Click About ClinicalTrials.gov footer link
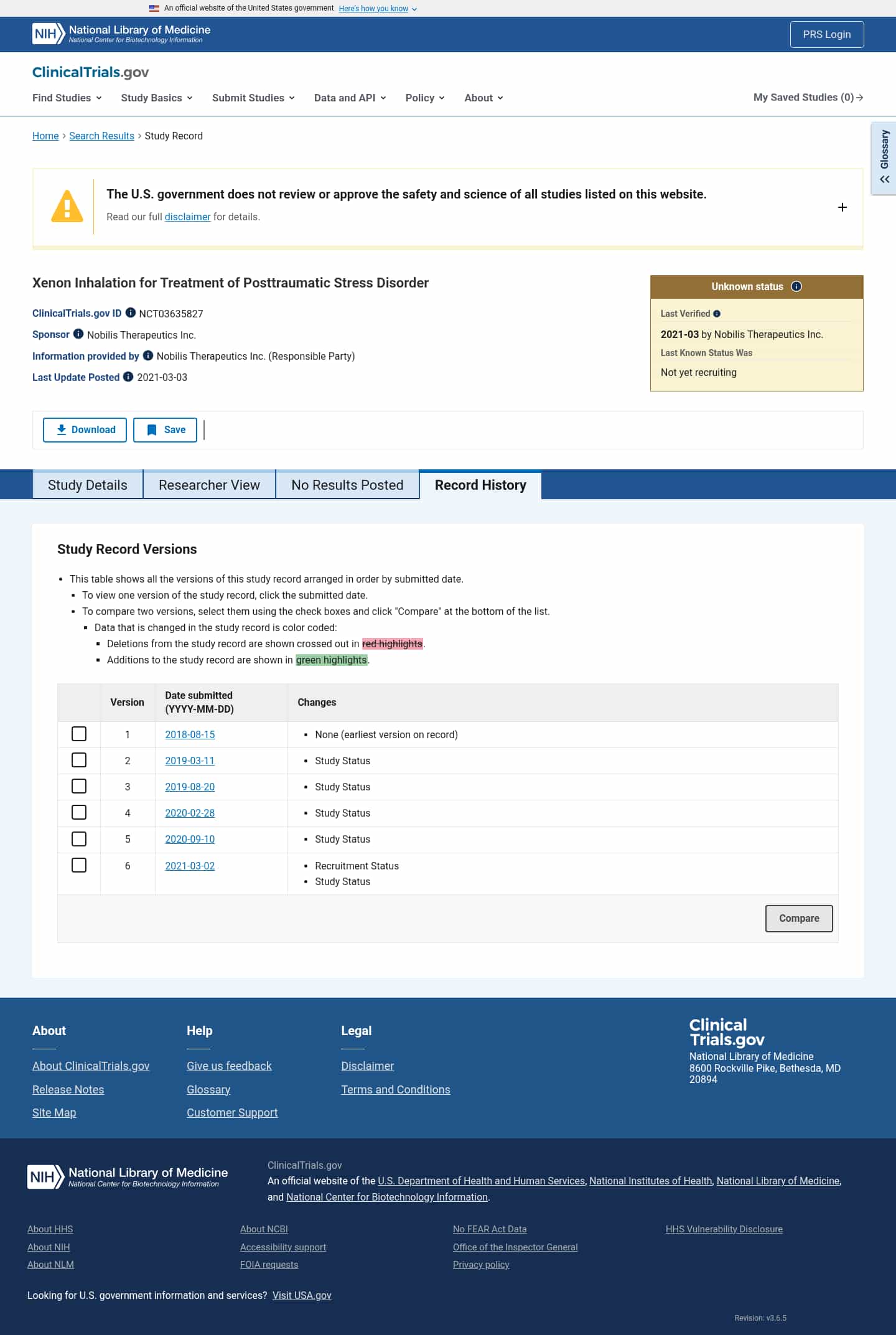Viewport: 896px width, 1335px height. [91, 1066]
